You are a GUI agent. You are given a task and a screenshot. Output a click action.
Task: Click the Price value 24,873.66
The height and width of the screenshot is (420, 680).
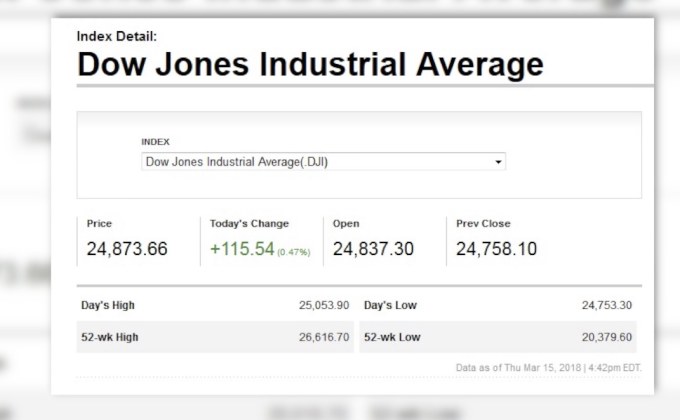(127, 249)
